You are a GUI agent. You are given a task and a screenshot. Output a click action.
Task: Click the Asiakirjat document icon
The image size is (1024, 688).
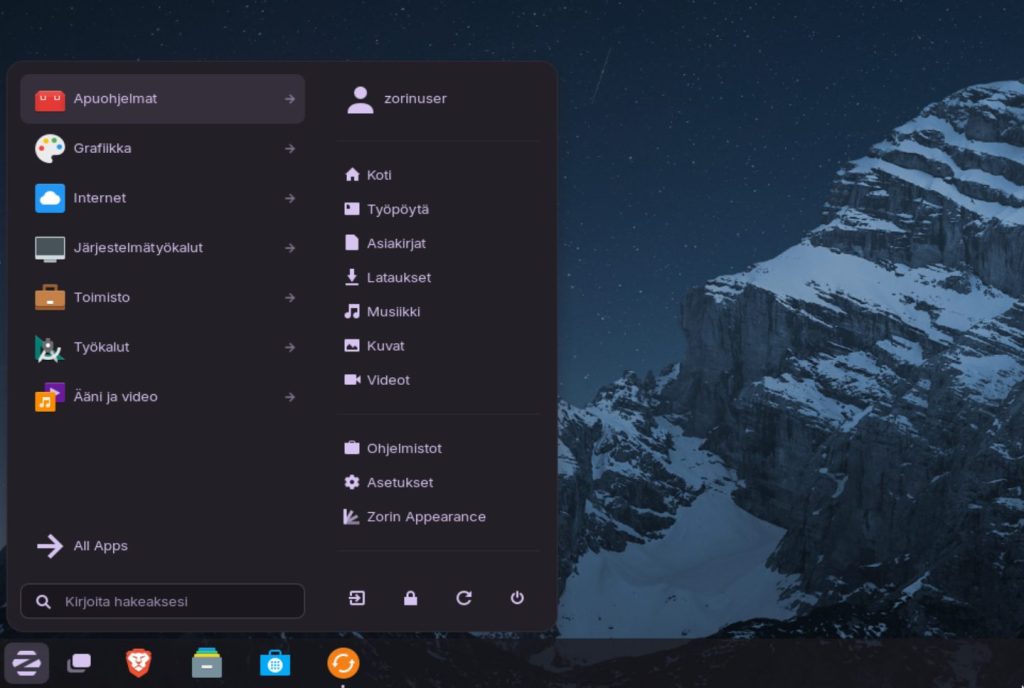coord(351,243)
